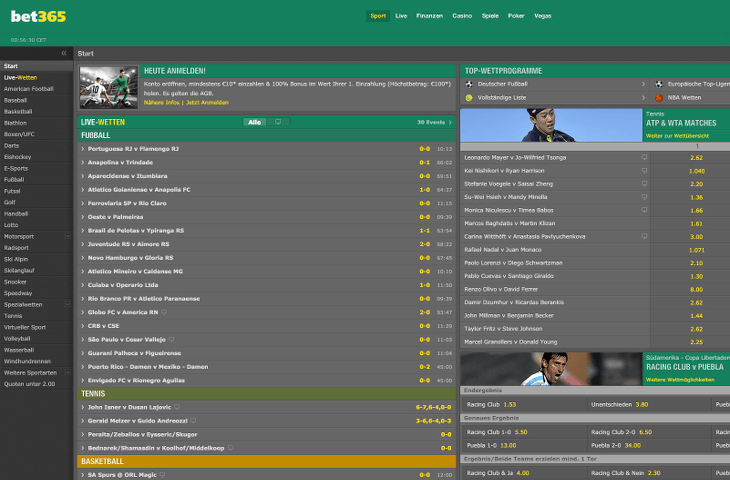Click Weiter zur Wettübersicht link

coord(677,136)
